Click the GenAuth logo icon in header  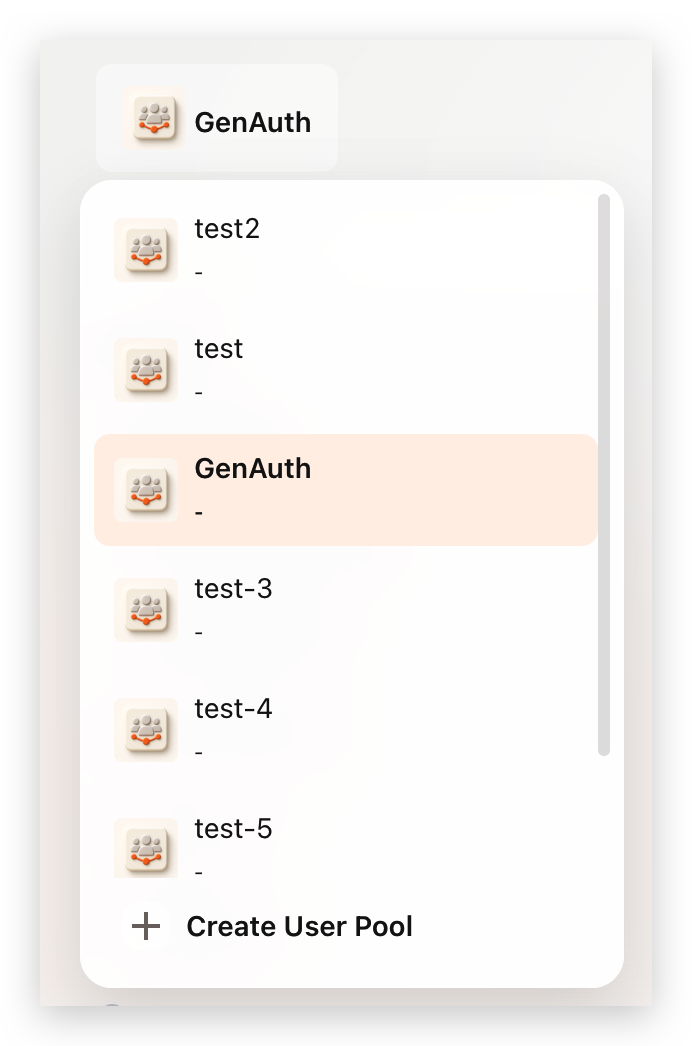coord(154,118)
